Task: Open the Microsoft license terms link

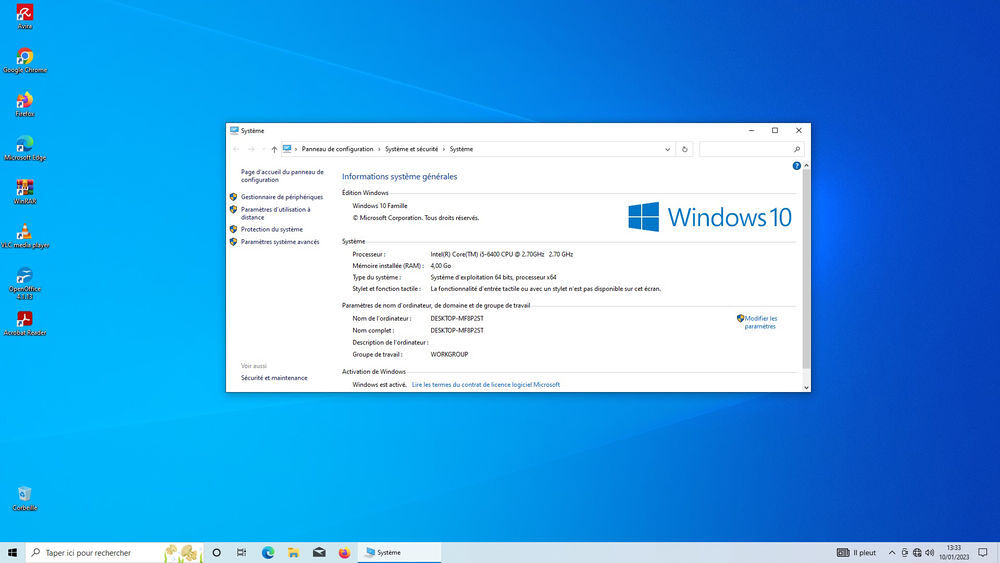Action: pyautogui.click(x=486, y=384)
